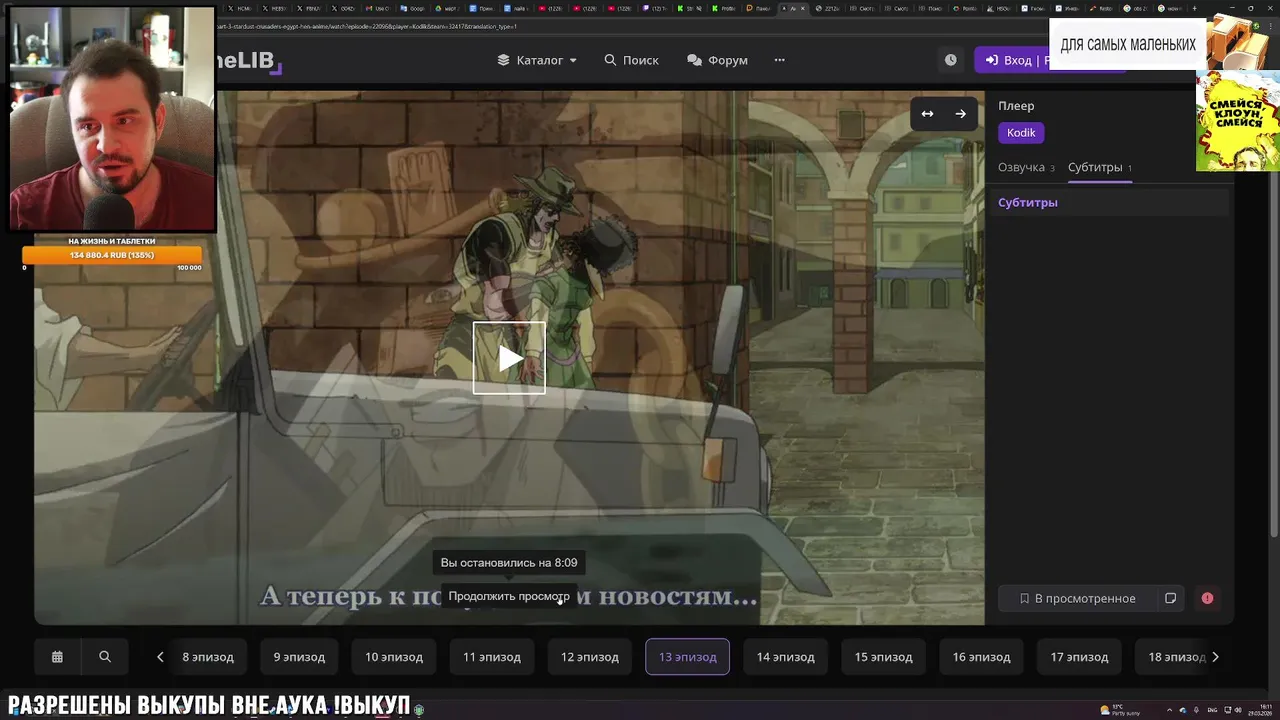Screen dimensions: 1280x720
Task: Select 15 эпизод
Action: point(884,657)
